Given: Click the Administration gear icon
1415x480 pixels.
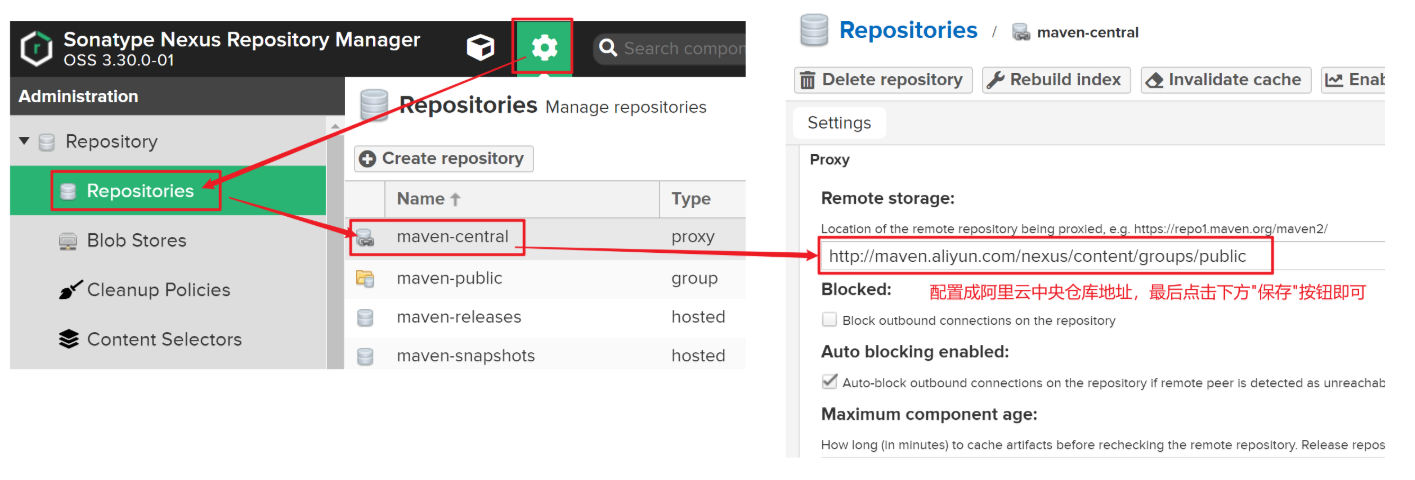Looking at the screenshot, I should 544,47.
